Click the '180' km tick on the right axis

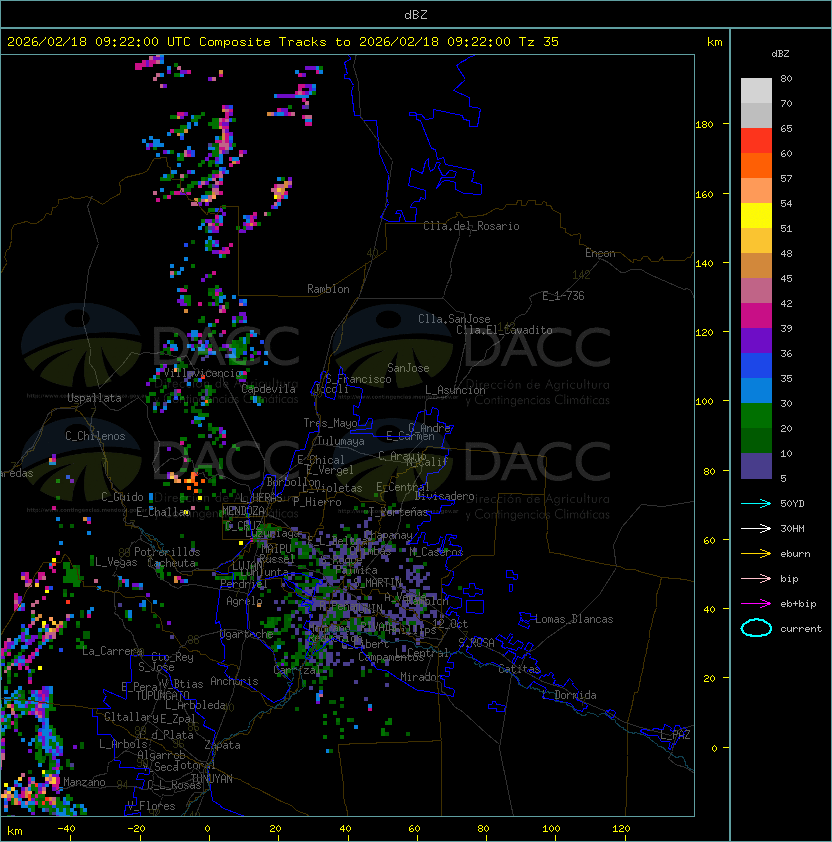[x=704, y=125]
